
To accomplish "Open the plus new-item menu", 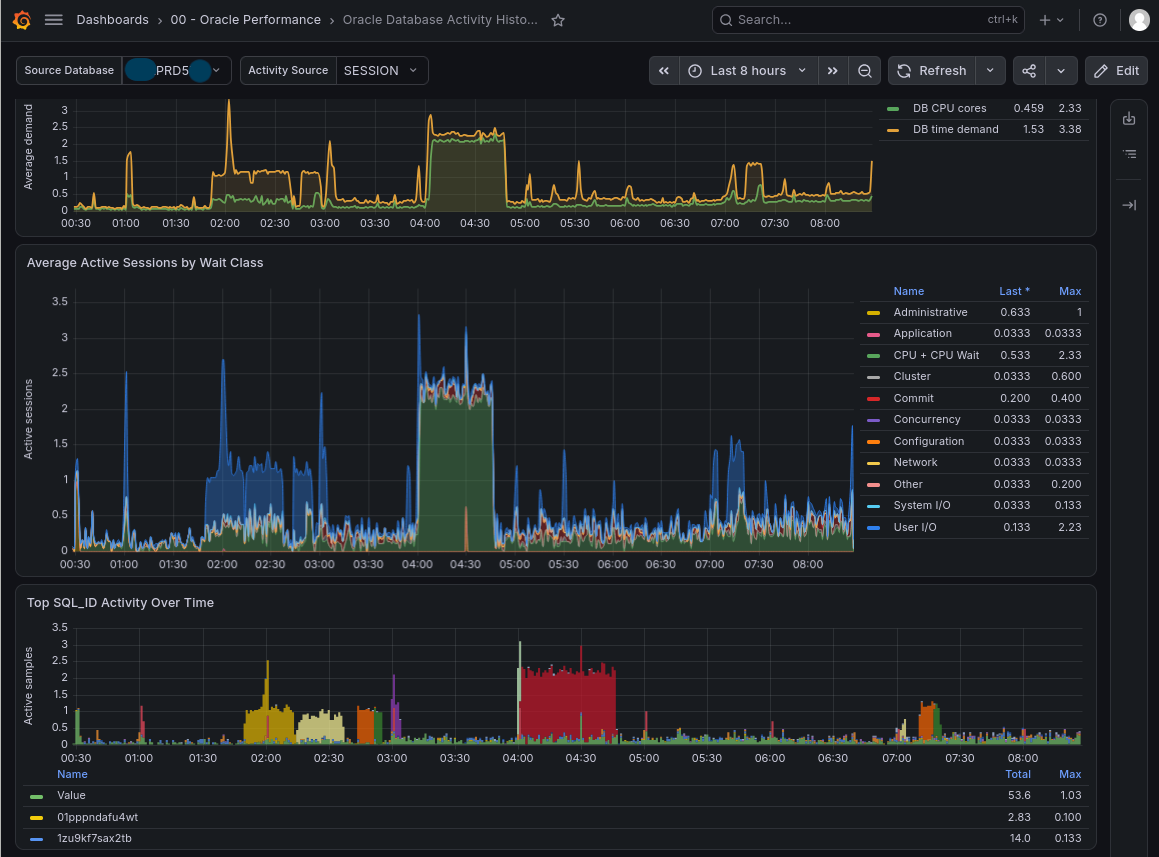I will 1051,20.
